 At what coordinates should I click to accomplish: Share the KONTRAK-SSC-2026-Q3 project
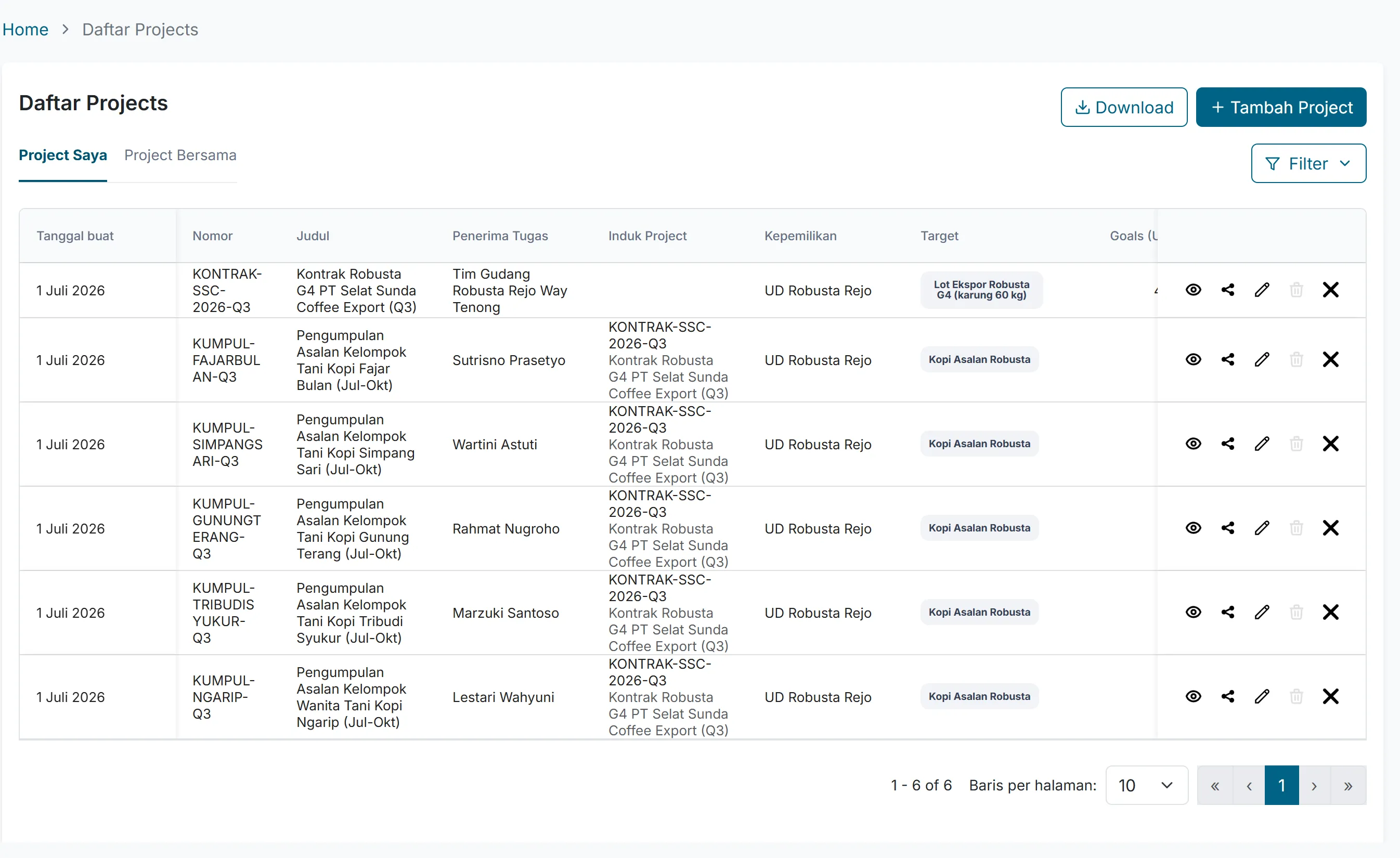point(1227,290)
